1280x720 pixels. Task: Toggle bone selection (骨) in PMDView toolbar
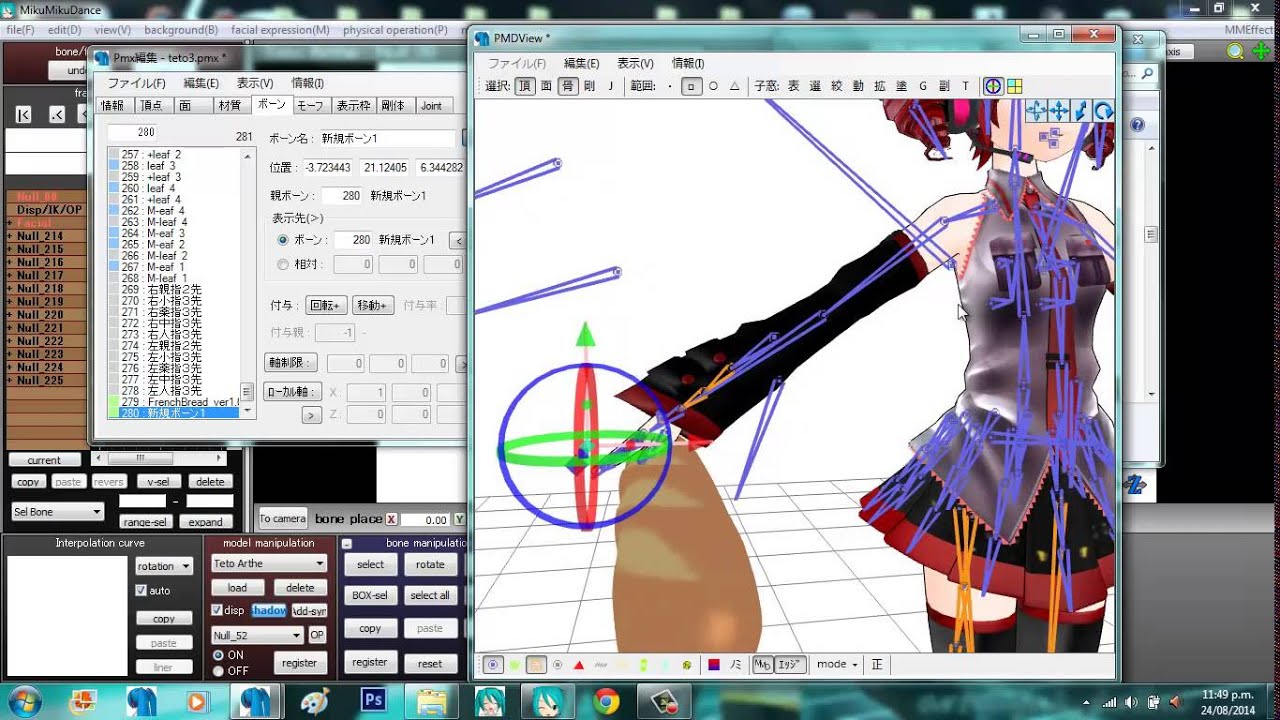click(567, 86)
